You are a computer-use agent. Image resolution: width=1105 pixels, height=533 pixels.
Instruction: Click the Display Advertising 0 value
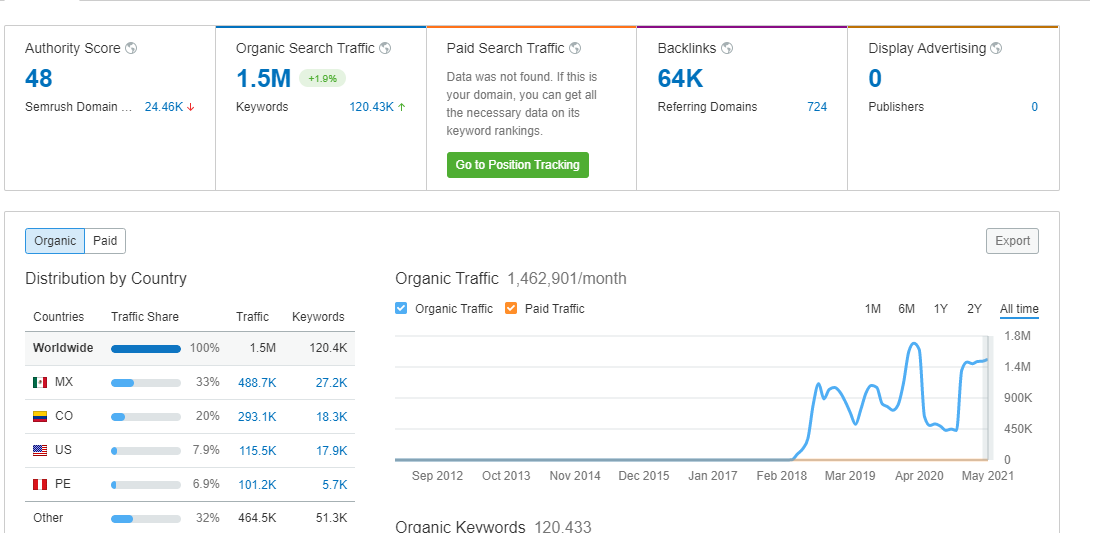point(875,78)
